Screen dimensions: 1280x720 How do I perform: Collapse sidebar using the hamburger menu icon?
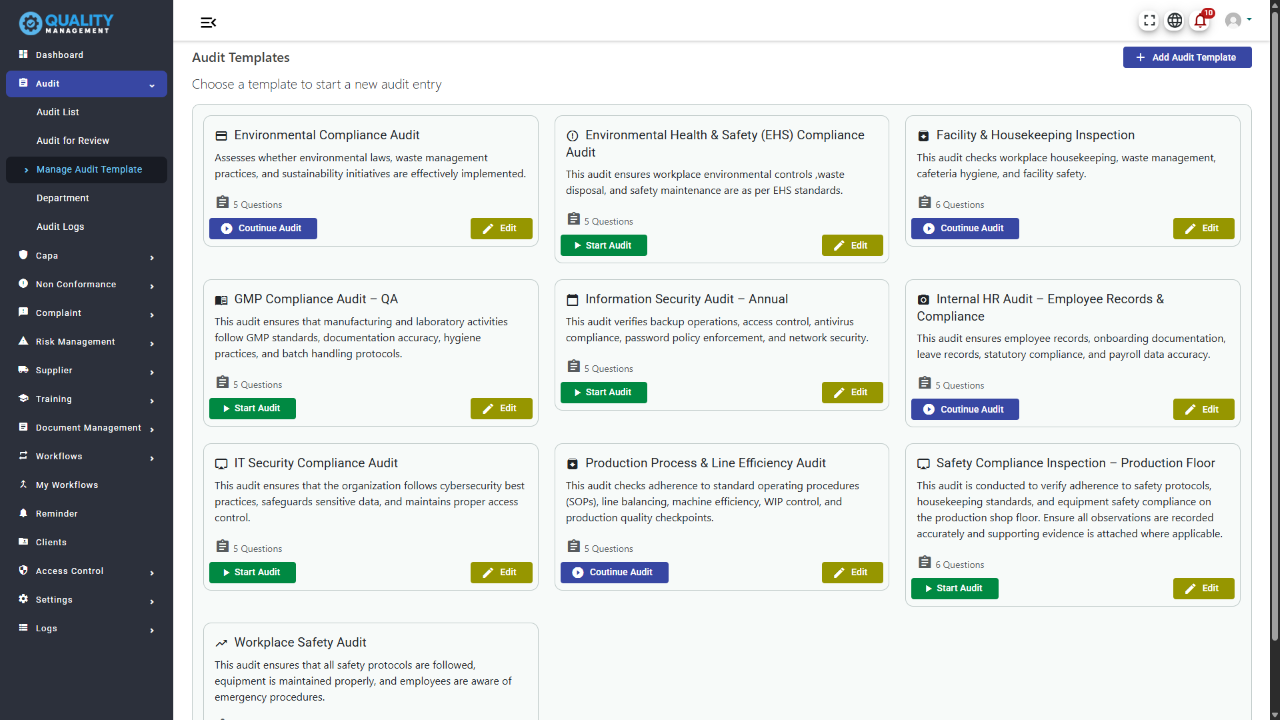click(x=208, y=22)
